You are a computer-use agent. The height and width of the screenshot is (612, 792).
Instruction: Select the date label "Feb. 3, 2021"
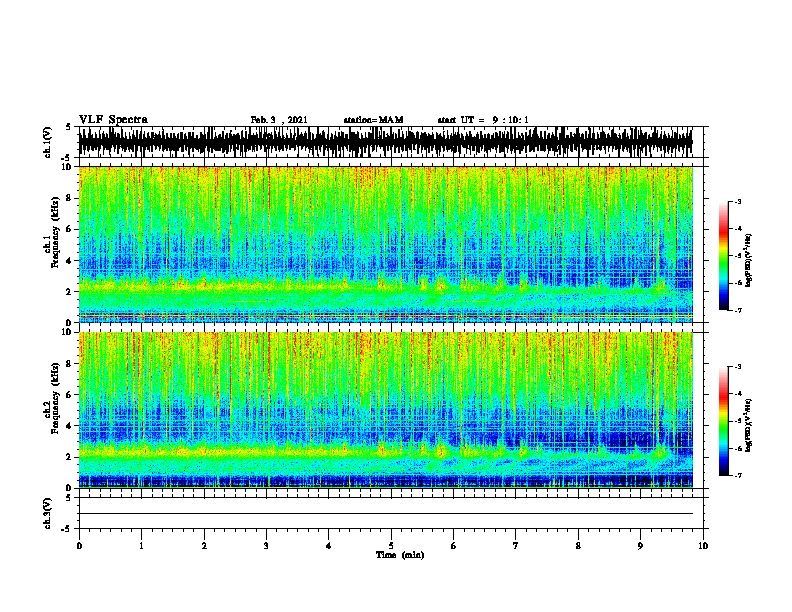(279, 120)
